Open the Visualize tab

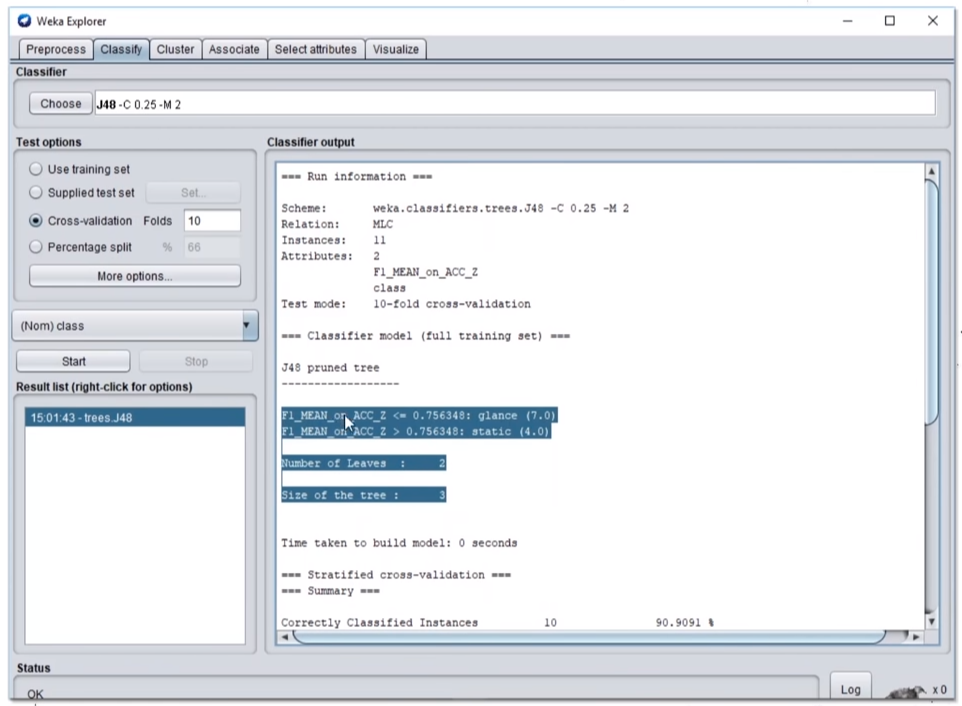pyautogui.click(x=396, y=49)
